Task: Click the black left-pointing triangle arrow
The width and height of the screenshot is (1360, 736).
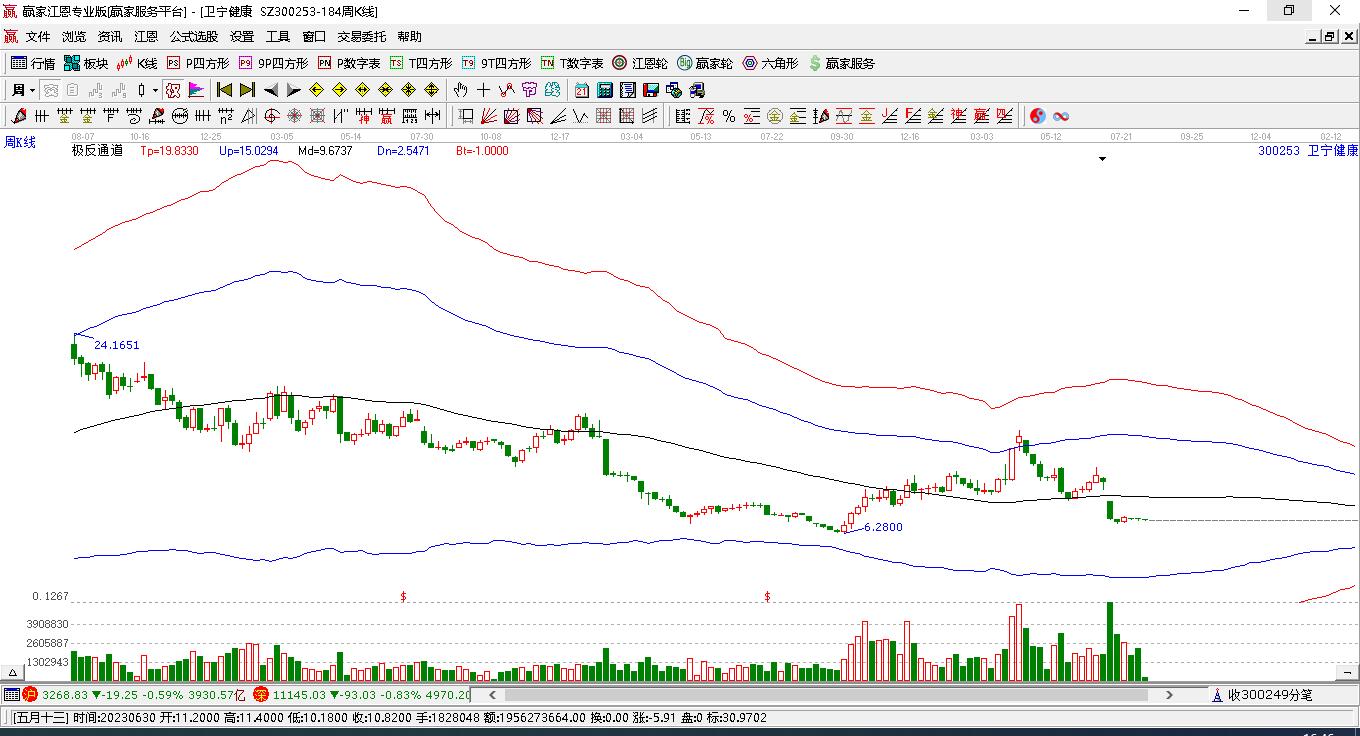Action: pyautogui.click(x=271, y=90)
